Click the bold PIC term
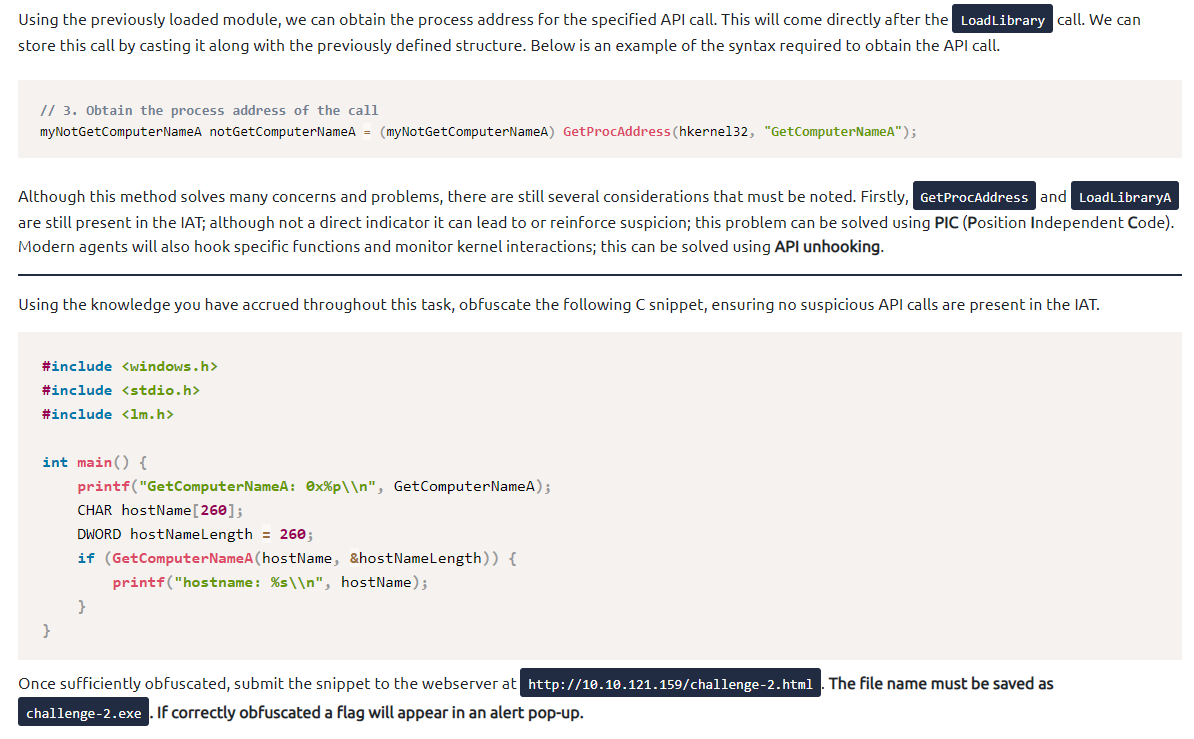 point(946,222)
